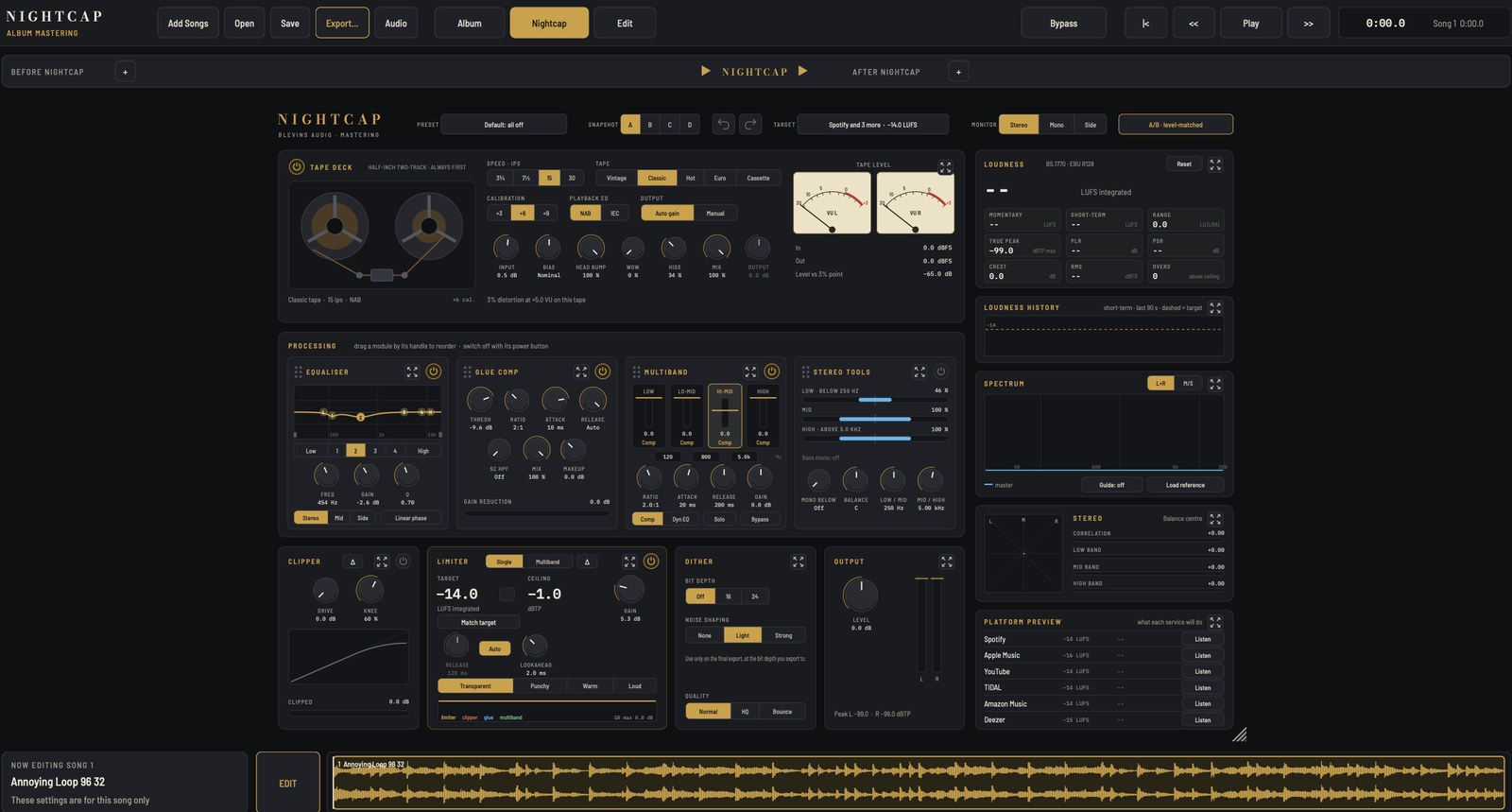Maximise the Spectrum panel with expand icon

(1215, 384)
